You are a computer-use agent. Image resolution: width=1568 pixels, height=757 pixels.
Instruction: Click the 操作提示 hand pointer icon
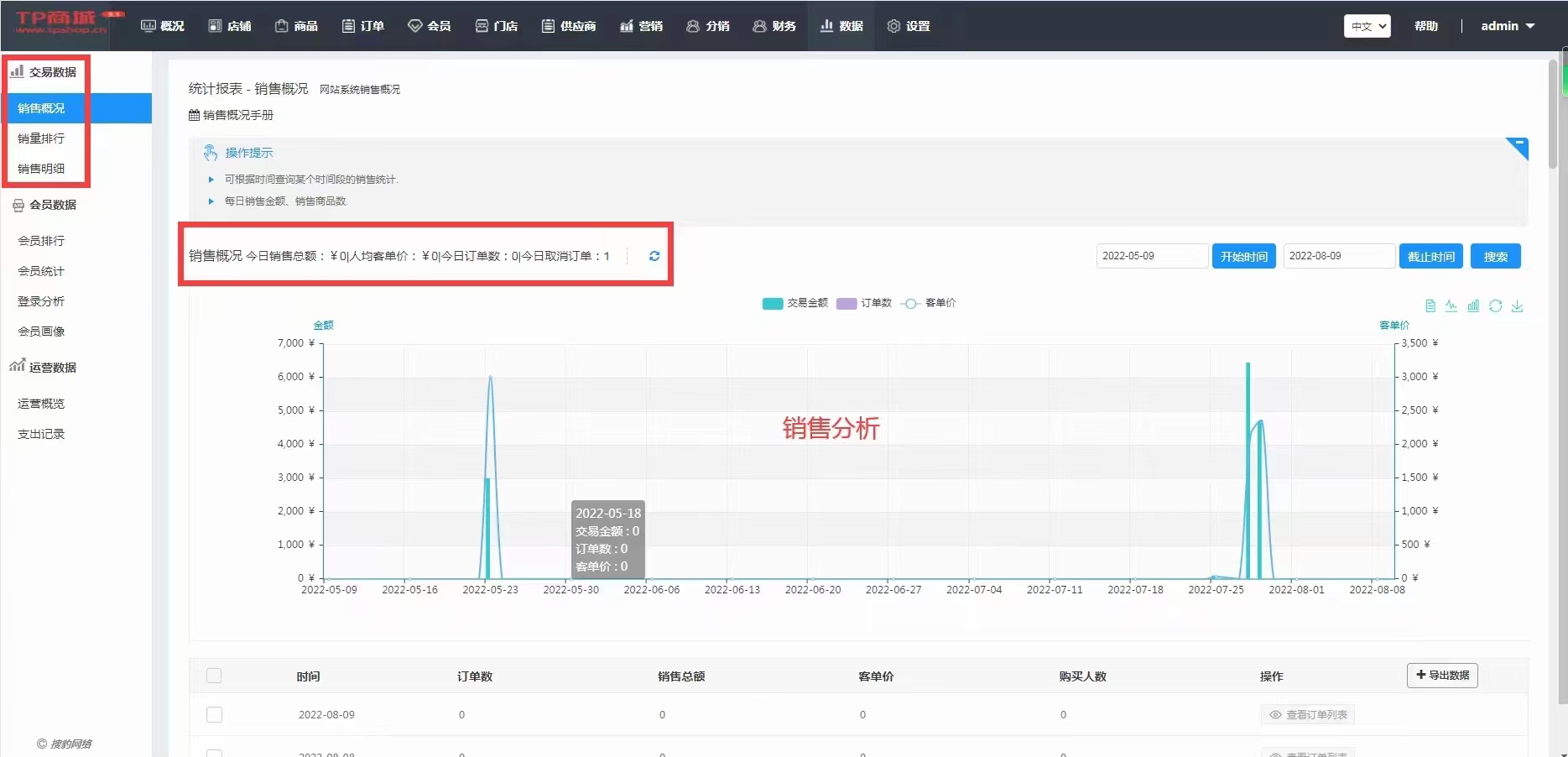[211, 153]
